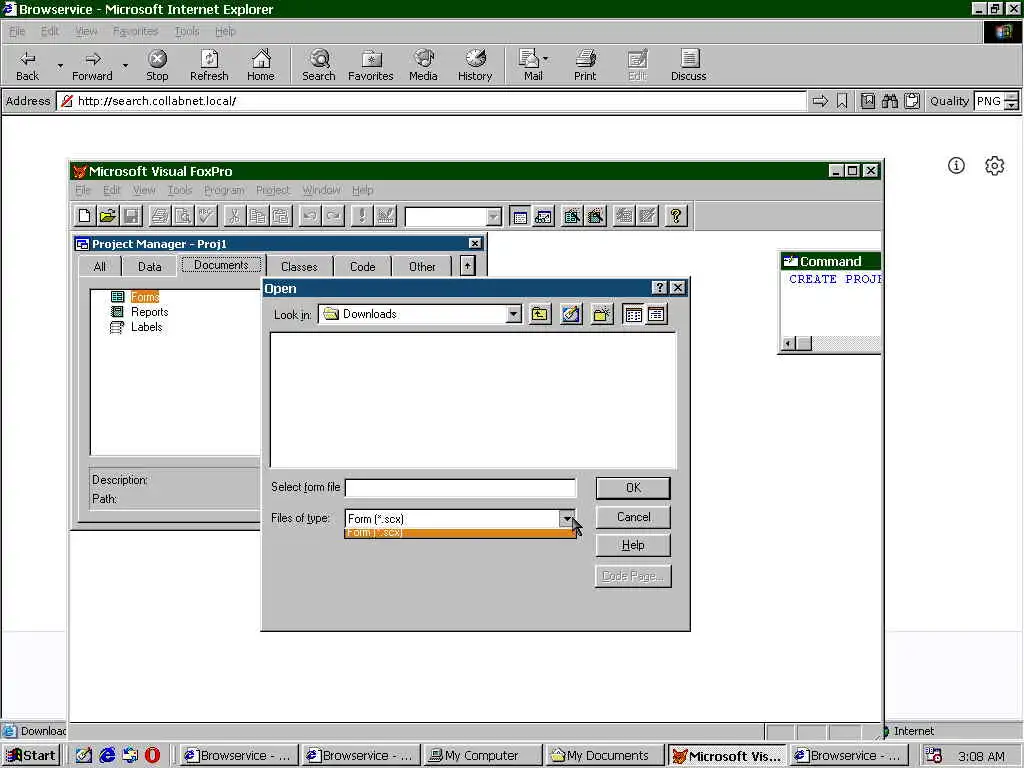Open the FoxPro Tools menu
The width and height of the screenshot is (1024, 768).
pos(180,190)
